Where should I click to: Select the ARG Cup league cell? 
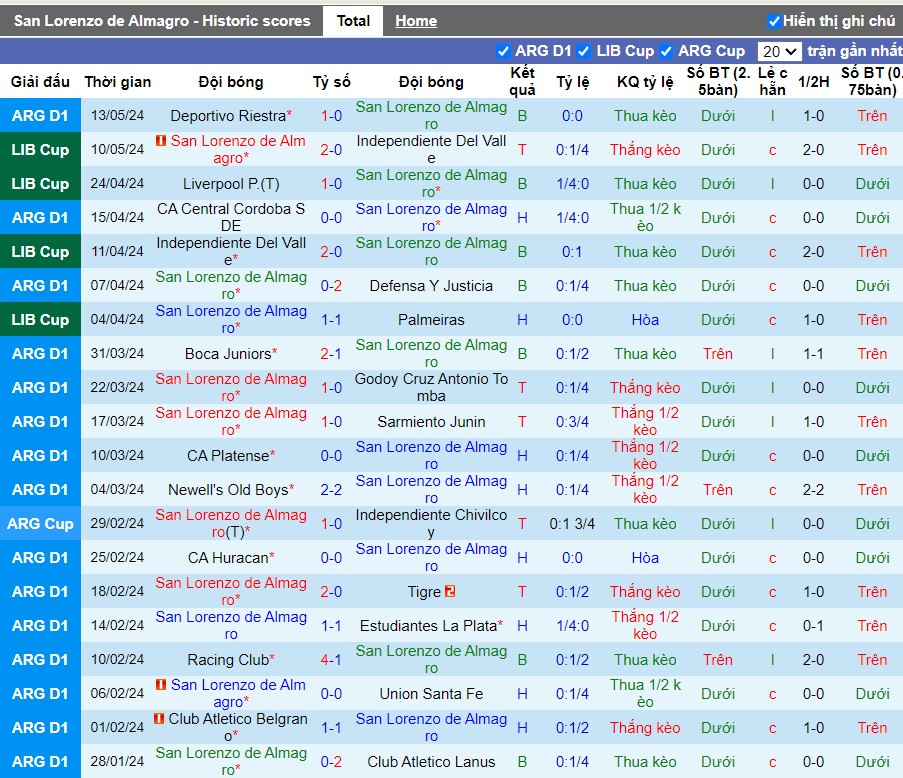pyautogui.click(x=40, y=523)
